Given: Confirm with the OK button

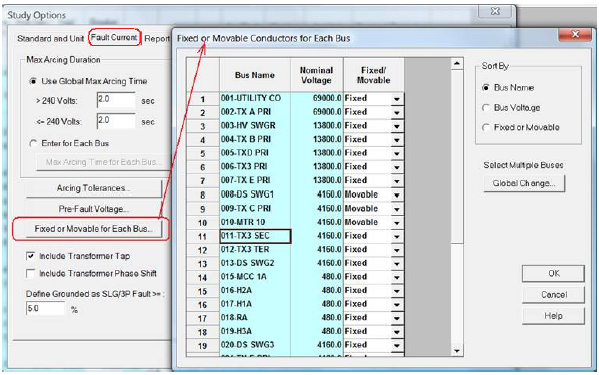Looking at the screenshot, I should (x=553, y=273).
